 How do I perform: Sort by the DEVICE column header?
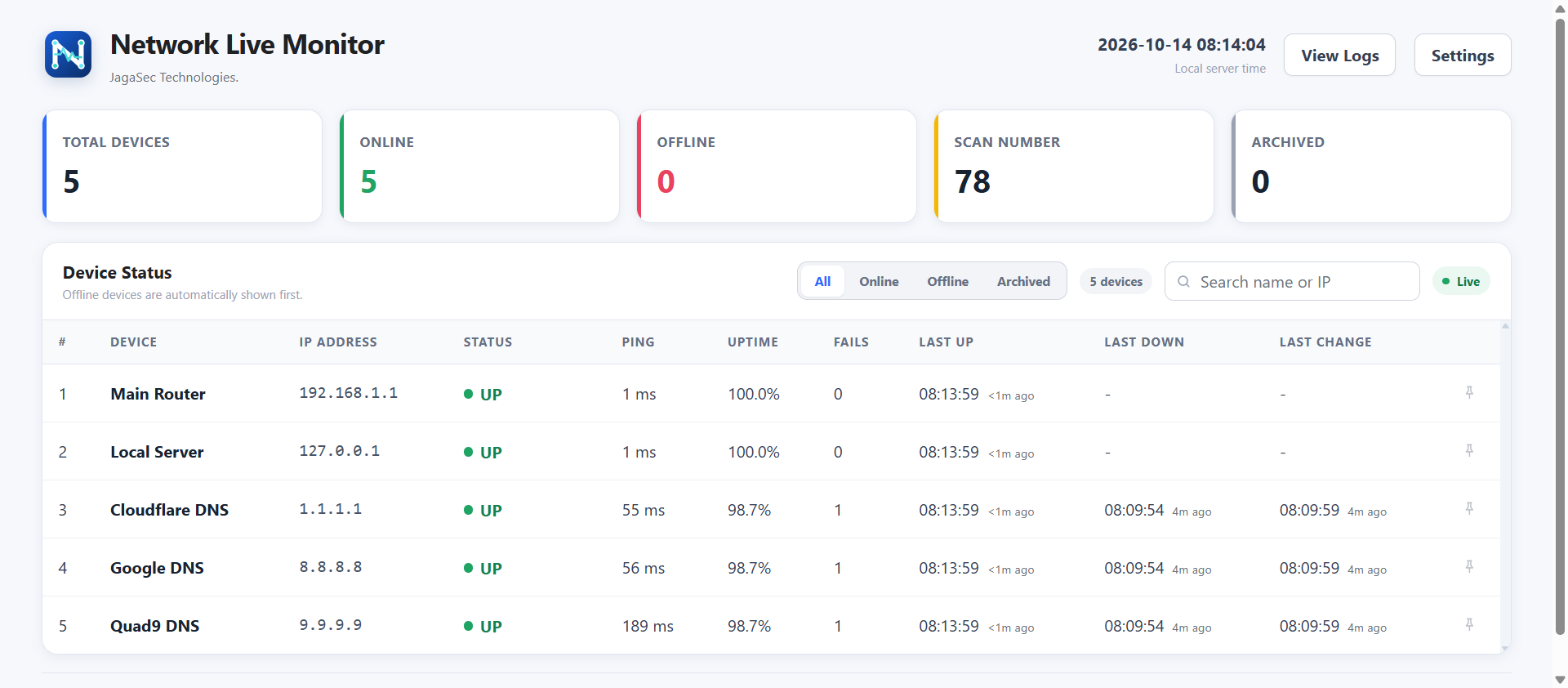(133, 342)
